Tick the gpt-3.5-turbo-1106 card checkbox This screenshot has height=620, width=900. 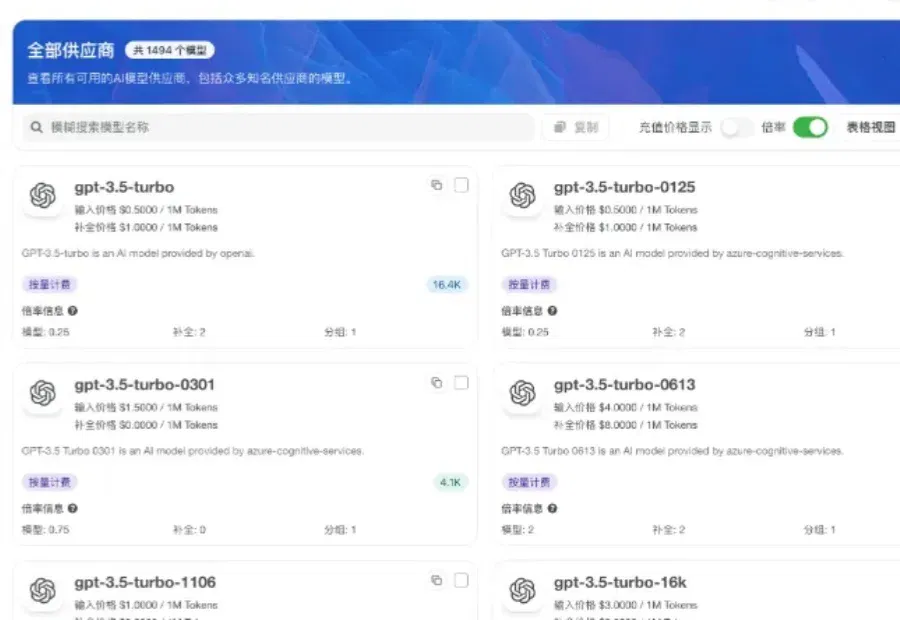(461, 580)
